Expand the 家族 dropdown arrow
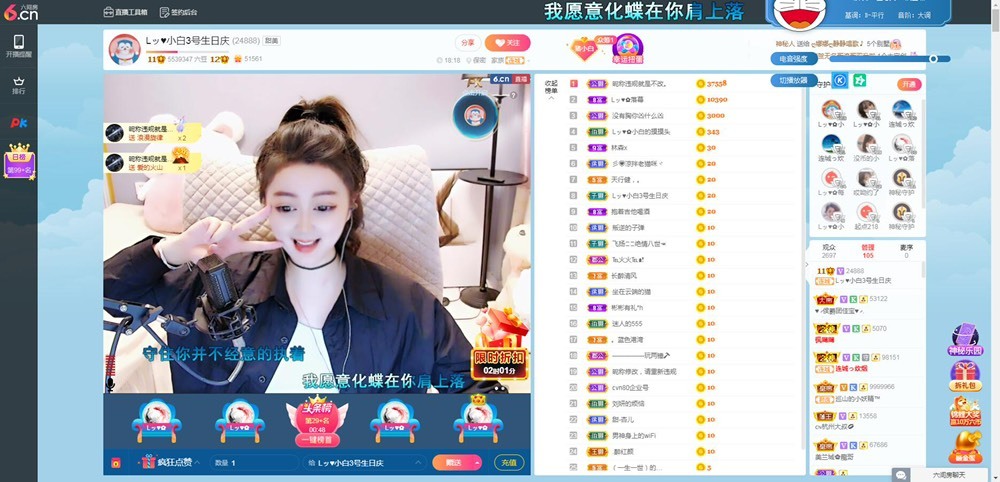Screen dimensions: 1000x482 coord(529,61)
